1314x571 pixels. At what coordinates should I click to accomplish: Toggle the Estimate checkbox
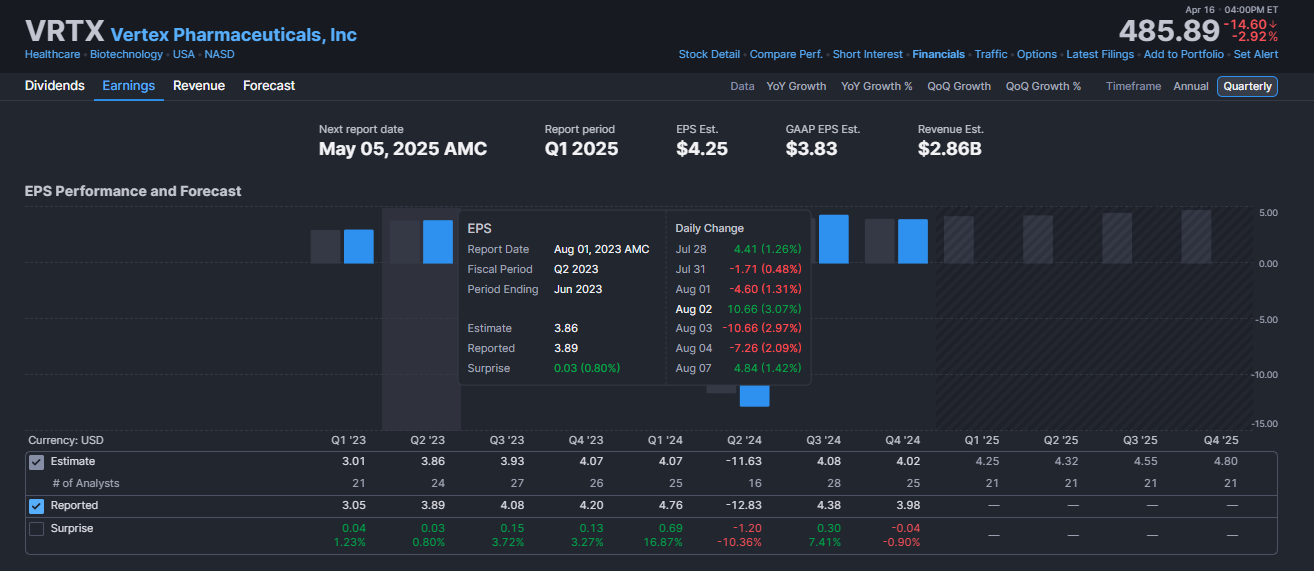point(37,462)
